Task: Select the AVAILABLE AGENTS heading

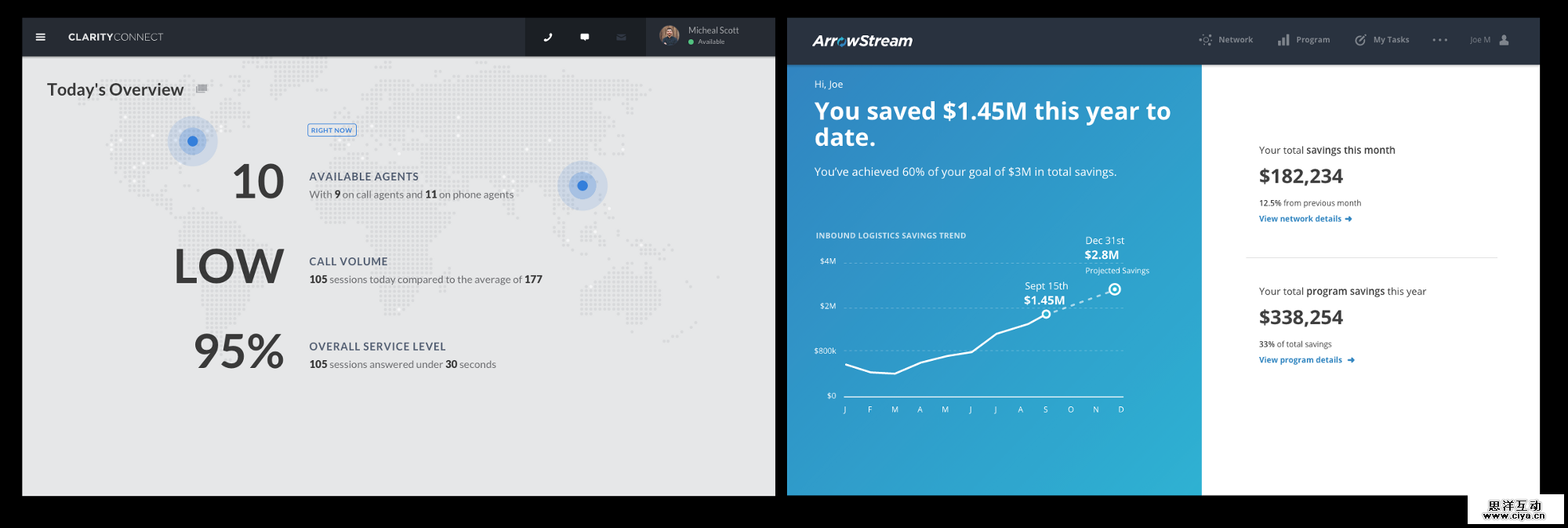Action: click(364, 177)
